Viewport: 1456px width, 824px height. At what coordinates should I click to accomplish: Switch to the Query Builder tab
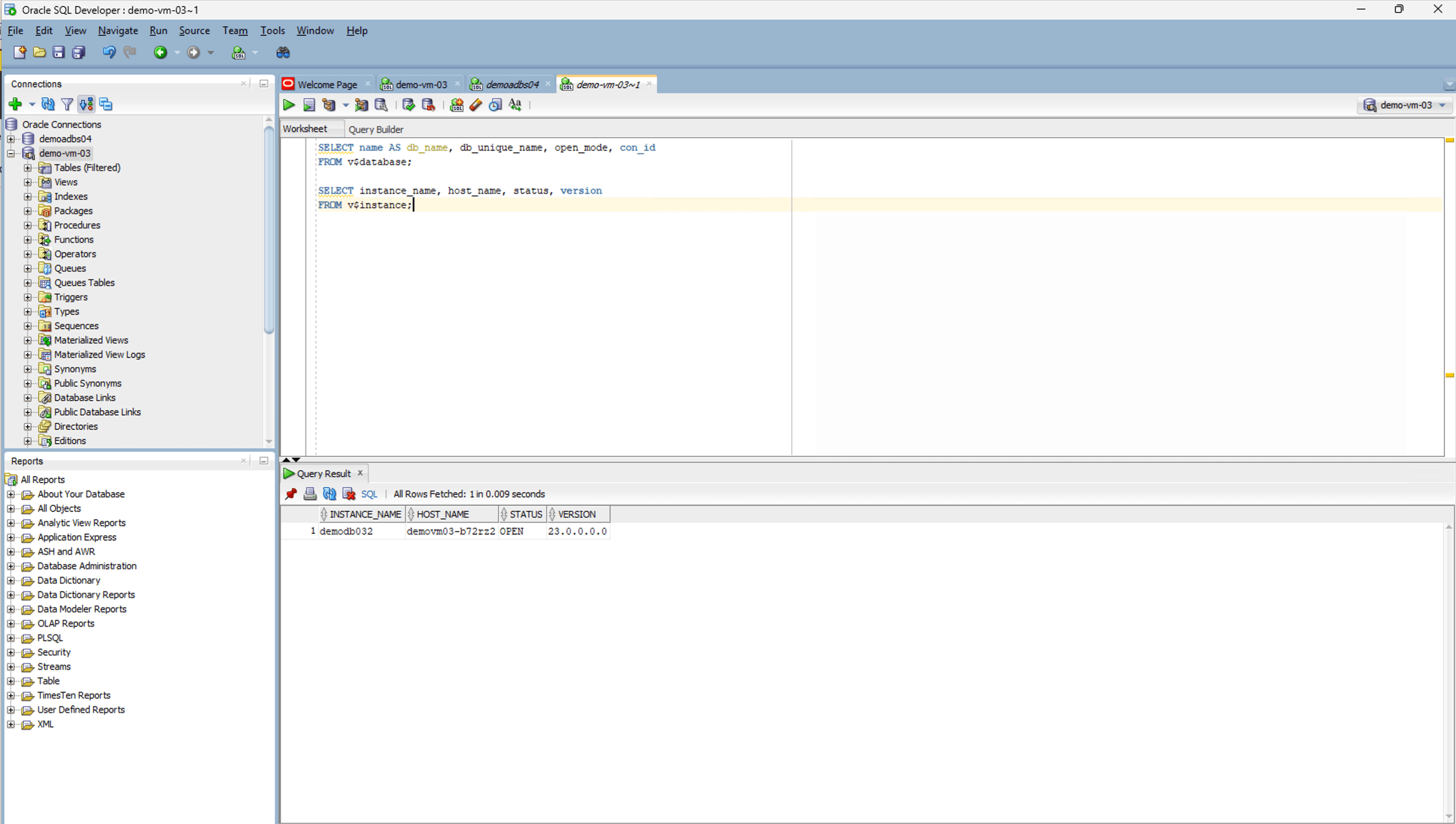click(376, 129)
